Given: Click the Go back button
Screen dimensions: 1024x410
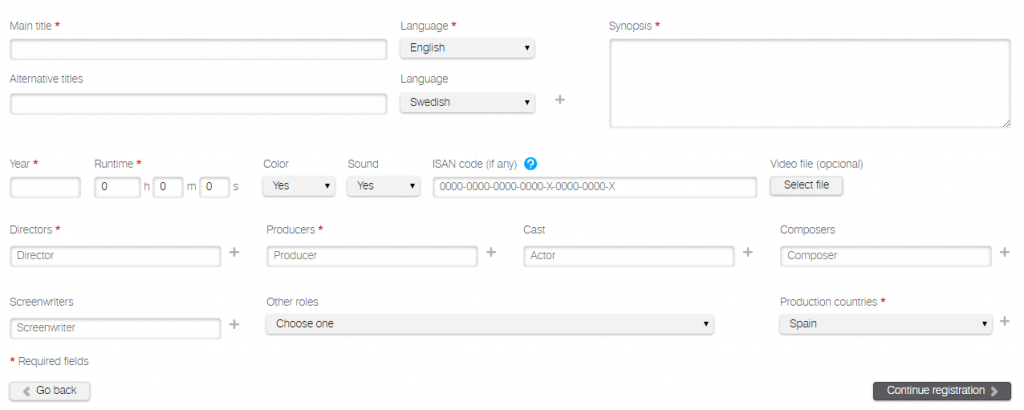Looking at the screenshot, I should (50, 391).
